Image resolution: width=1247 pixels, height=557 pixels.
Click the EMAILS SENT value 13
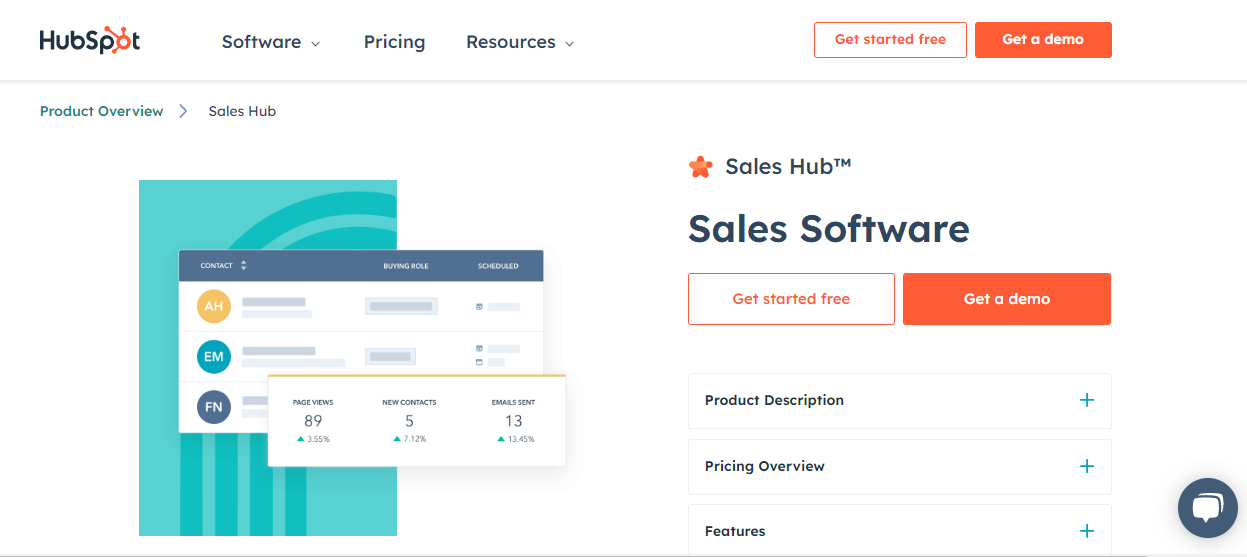tap(513, 421)
